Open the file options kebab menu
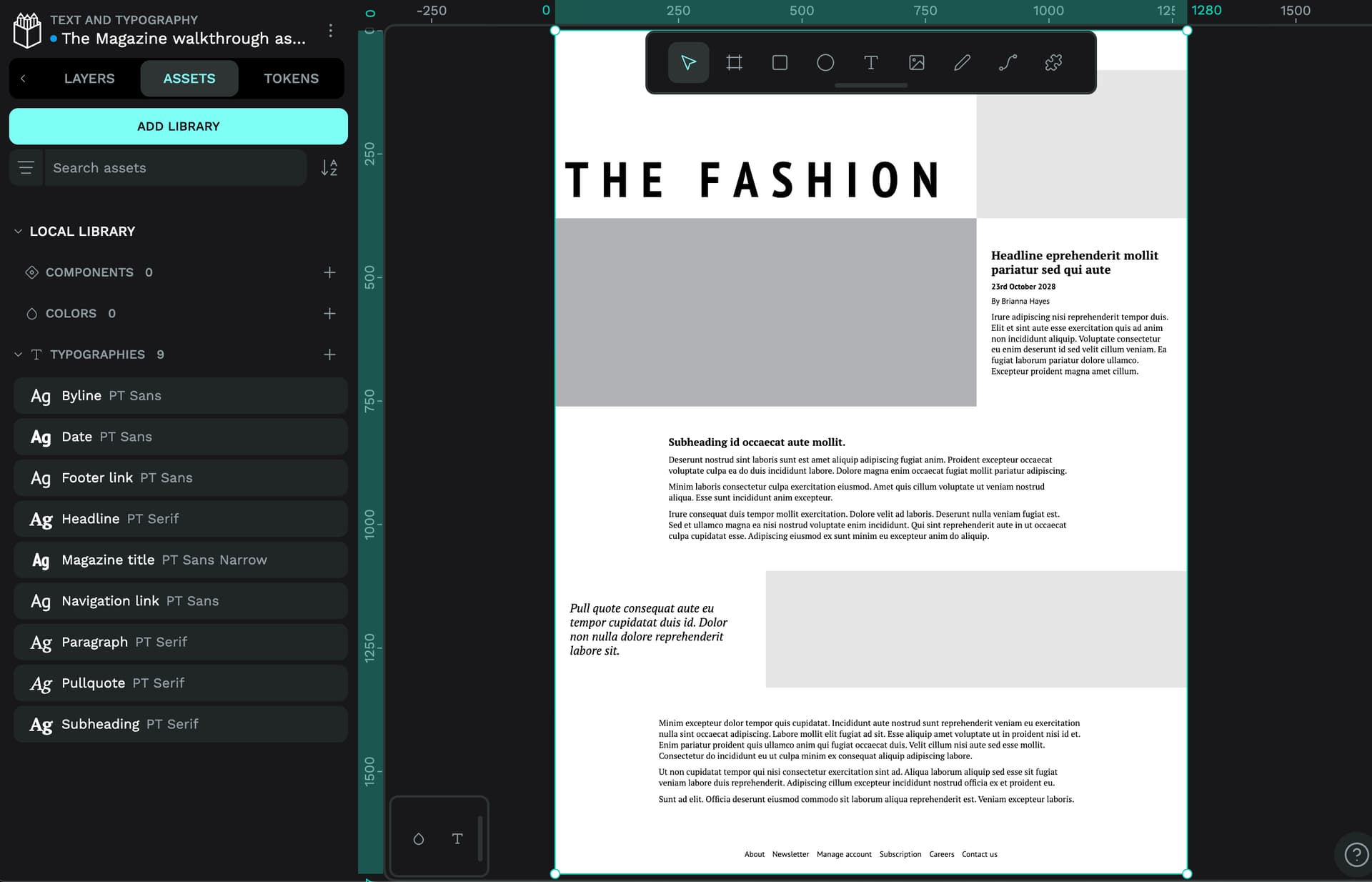The image size is (1372, 882). (330, 30)
